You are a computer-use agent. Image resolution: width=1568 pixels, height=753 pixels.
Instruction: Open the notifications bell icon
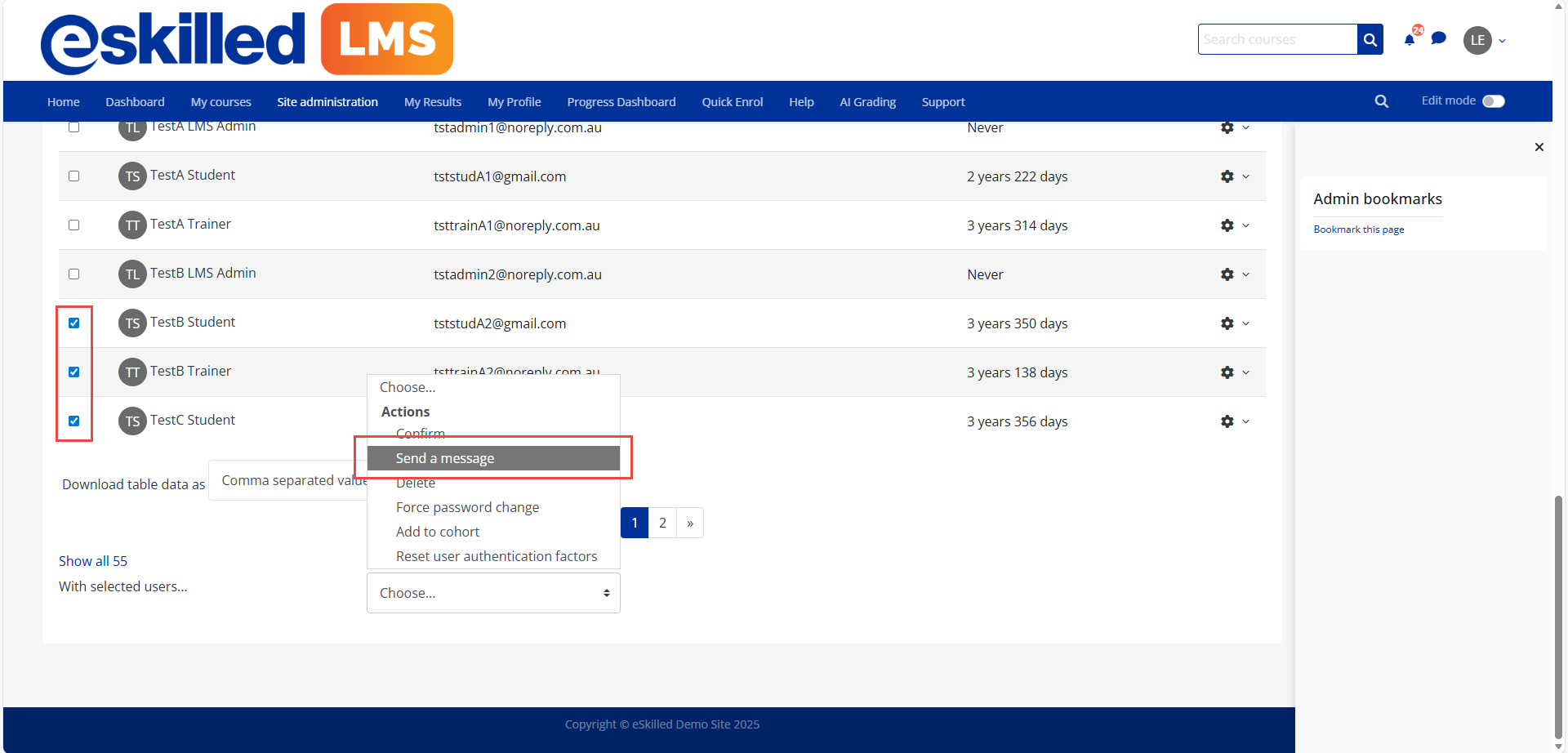click(1409, 40)
